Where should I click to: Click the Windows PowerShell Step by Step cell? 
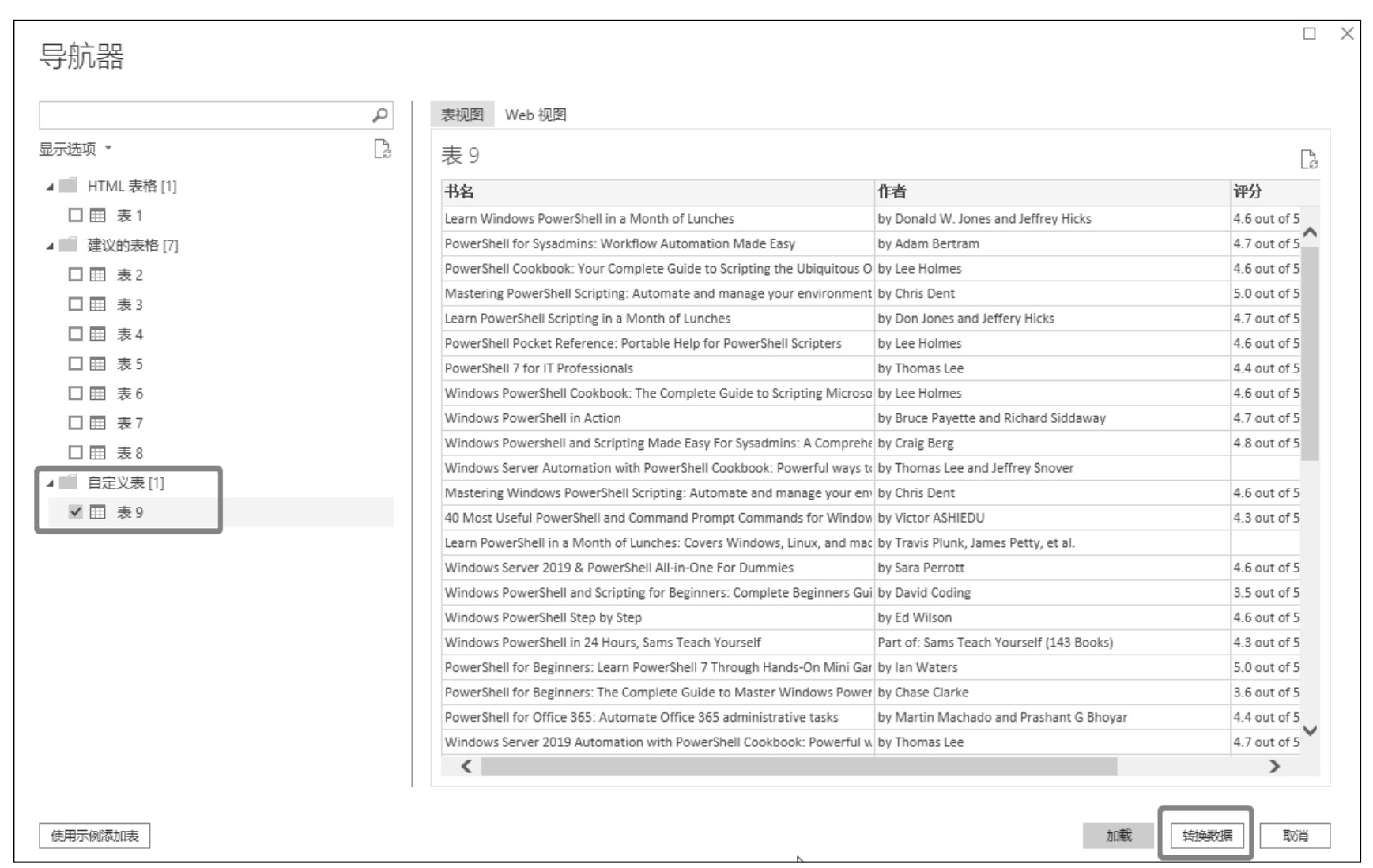click(x=658, y=617)
